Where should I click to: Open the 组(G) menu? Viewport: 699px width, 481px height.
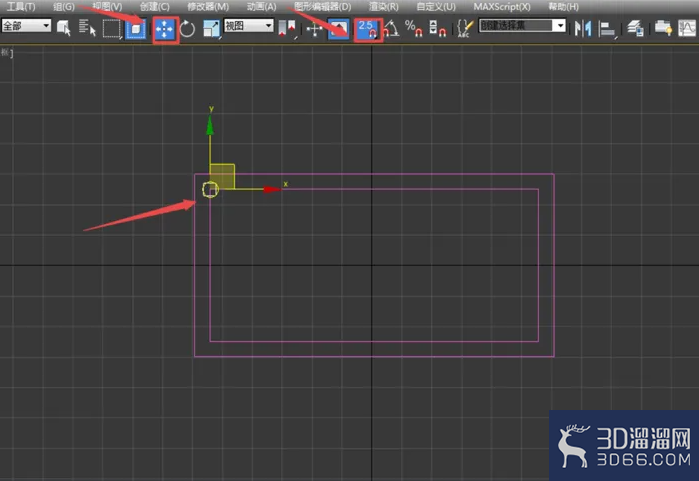pyautogui.click(x=64, y=7)
